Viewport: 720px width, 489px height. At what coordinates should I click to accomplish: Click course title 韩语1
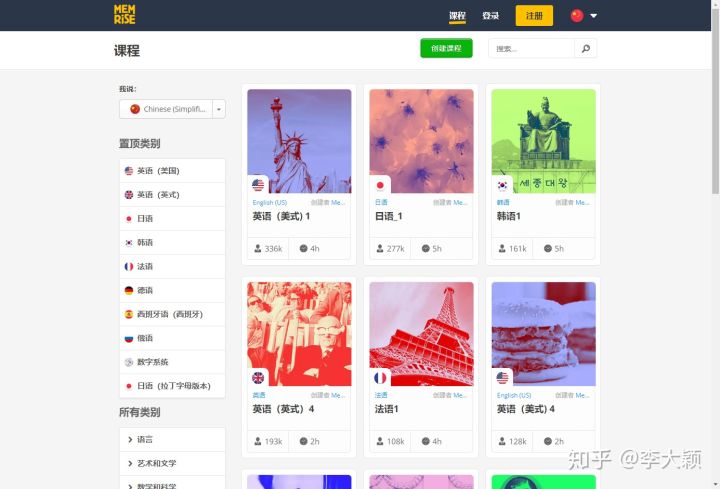point(509,216)
